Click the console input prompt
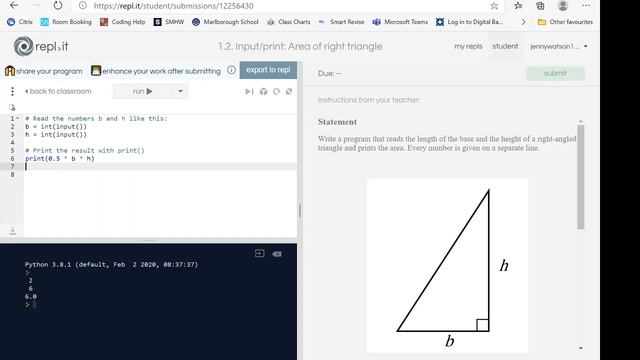This screenshot has width=640, height=360. 31,305
